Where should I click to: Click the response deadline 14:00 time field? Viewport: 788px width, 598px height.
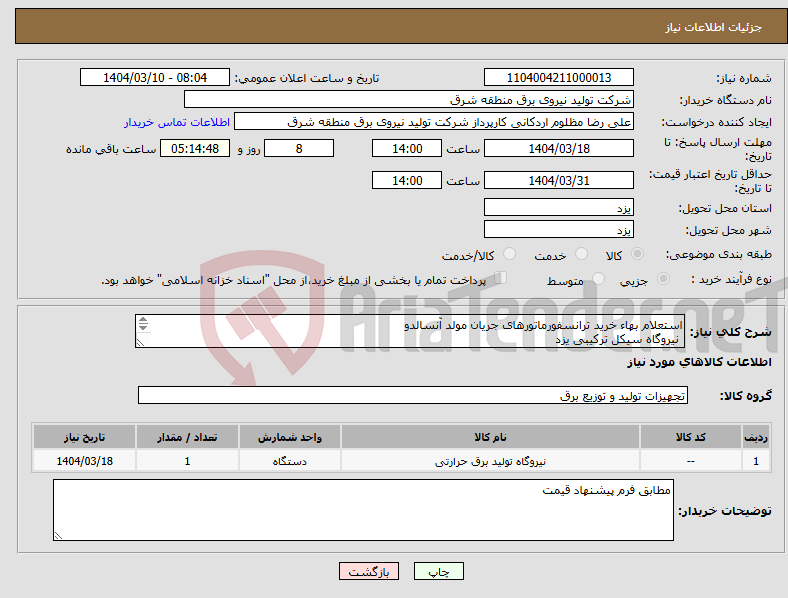(407, 148)
